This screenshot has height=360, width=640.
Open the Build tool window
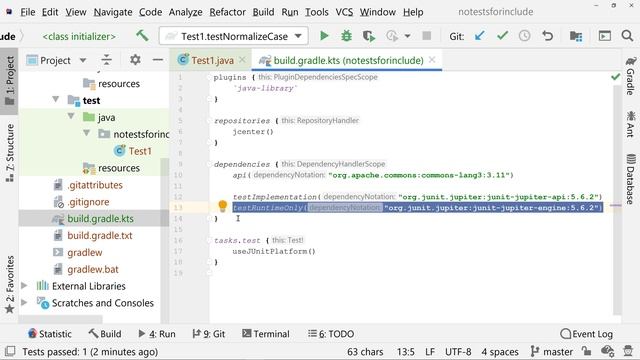(x=105, y=334)
